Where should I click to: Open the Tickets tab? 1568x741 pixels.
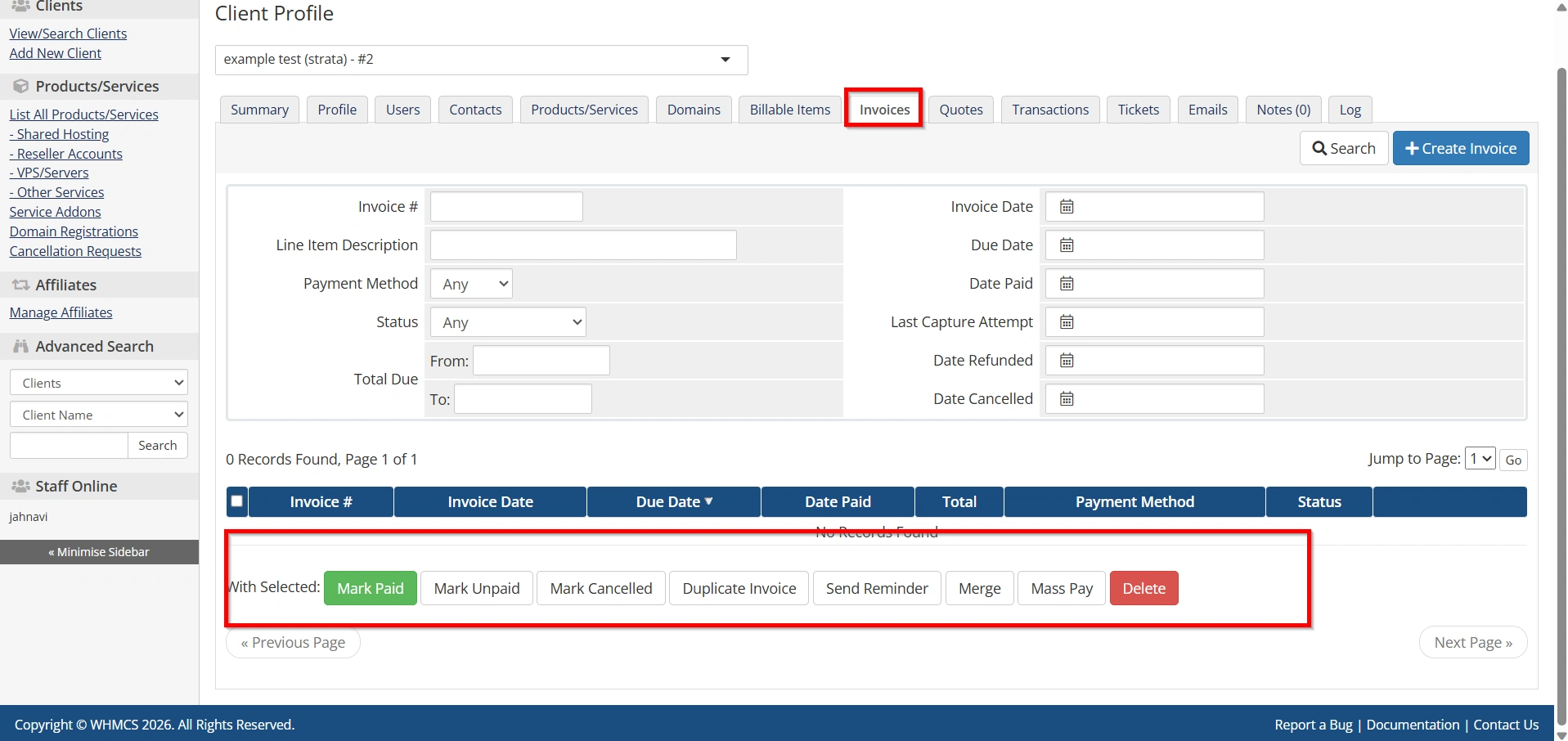tap(1139, 110)
